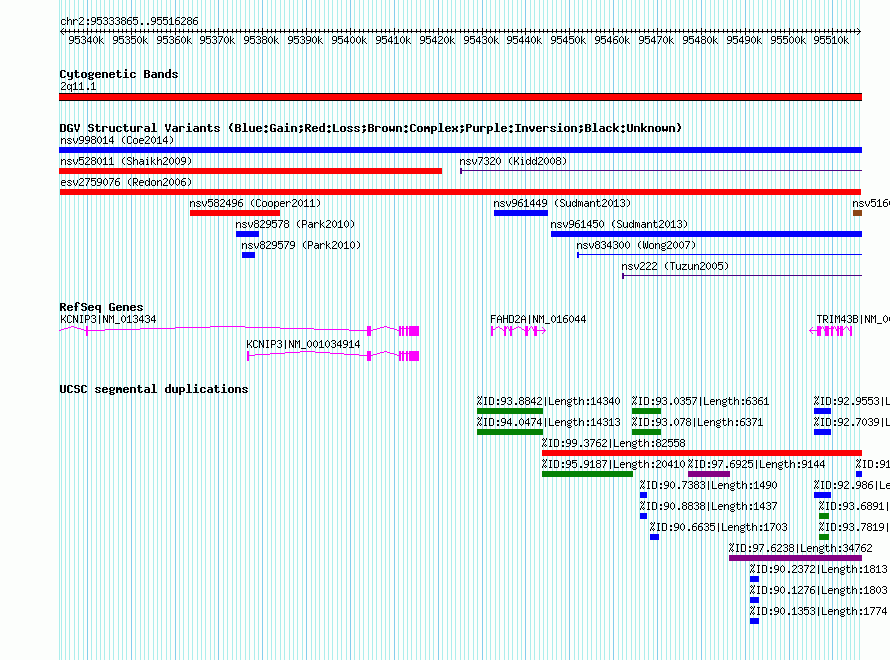Select the 2q11.1 cytogenetic band bar

pyautogui.click(x=460, y=97)
